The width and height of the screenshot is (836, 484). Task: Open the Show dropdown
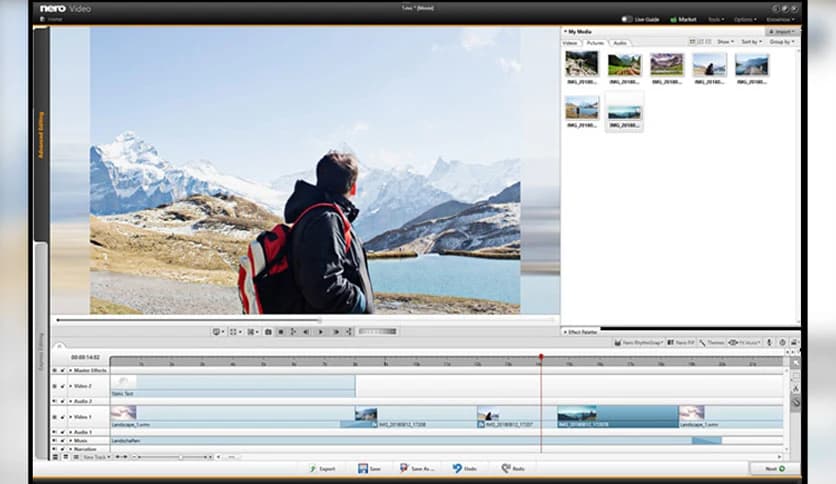(726, 42)
